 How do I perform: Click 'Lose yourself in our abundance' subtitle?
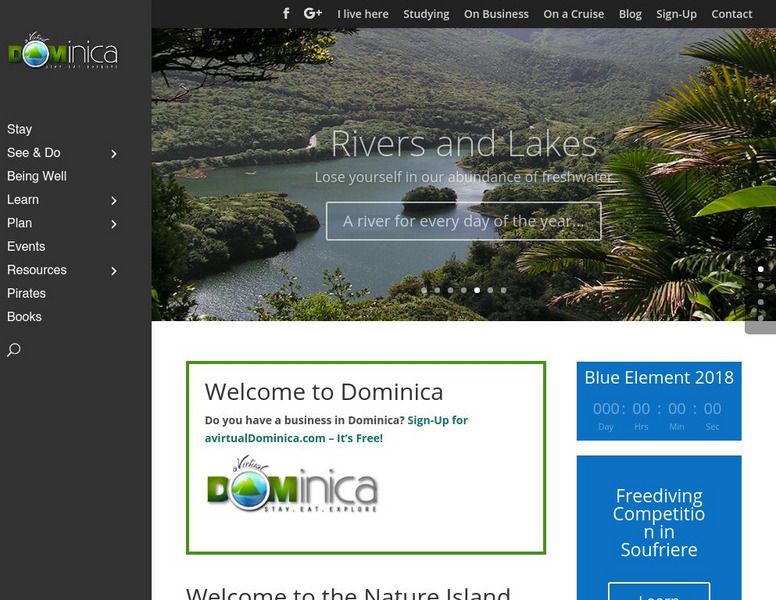[x=464, y=177]
